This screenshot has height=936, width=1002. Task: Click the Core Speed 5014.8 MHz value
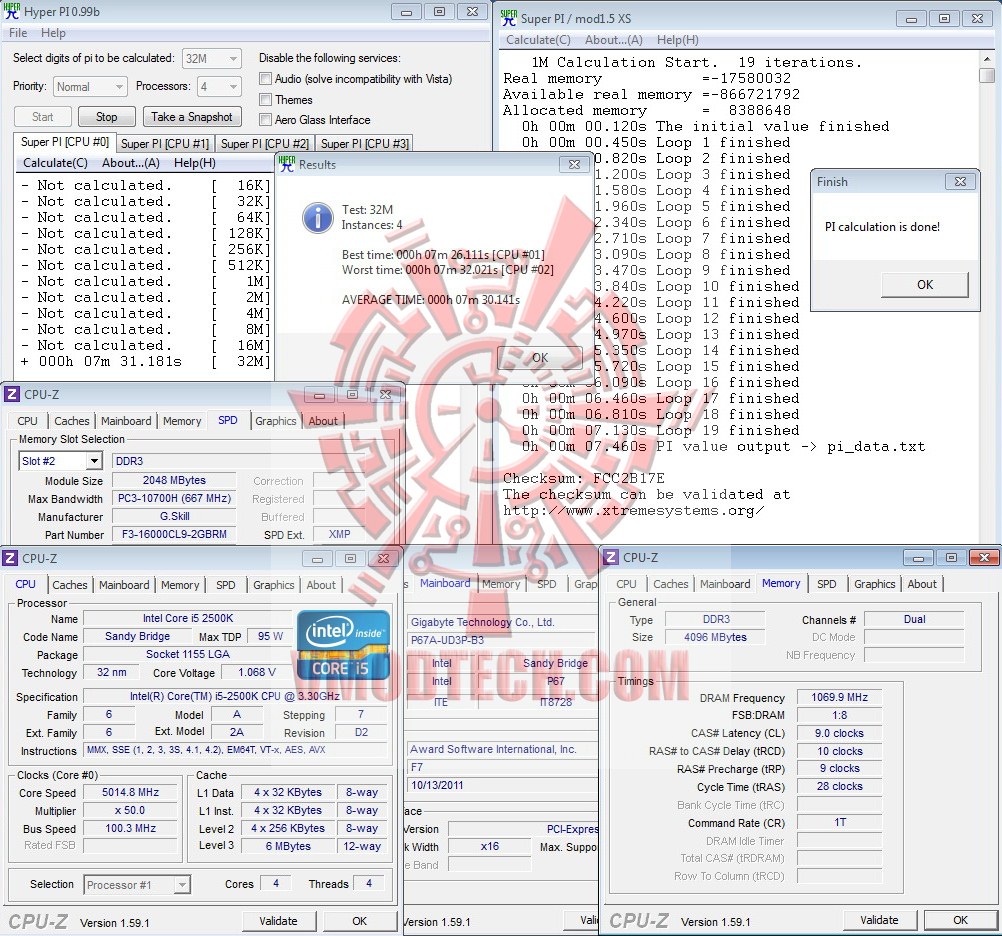click(130, 792)
